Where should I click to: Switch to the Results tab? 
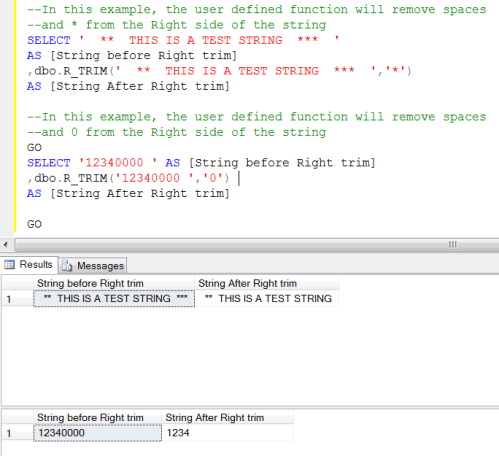pyautogui.click(x=29, y=265)
